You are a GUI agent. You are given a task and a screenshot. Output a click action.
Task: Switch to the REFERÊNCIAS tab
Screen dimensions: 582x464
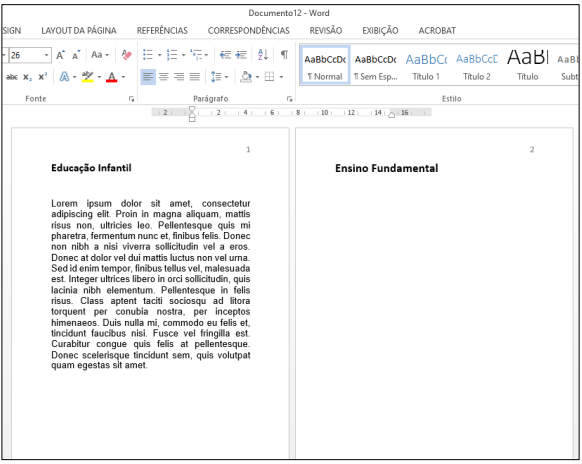click(x=162, y=30)
